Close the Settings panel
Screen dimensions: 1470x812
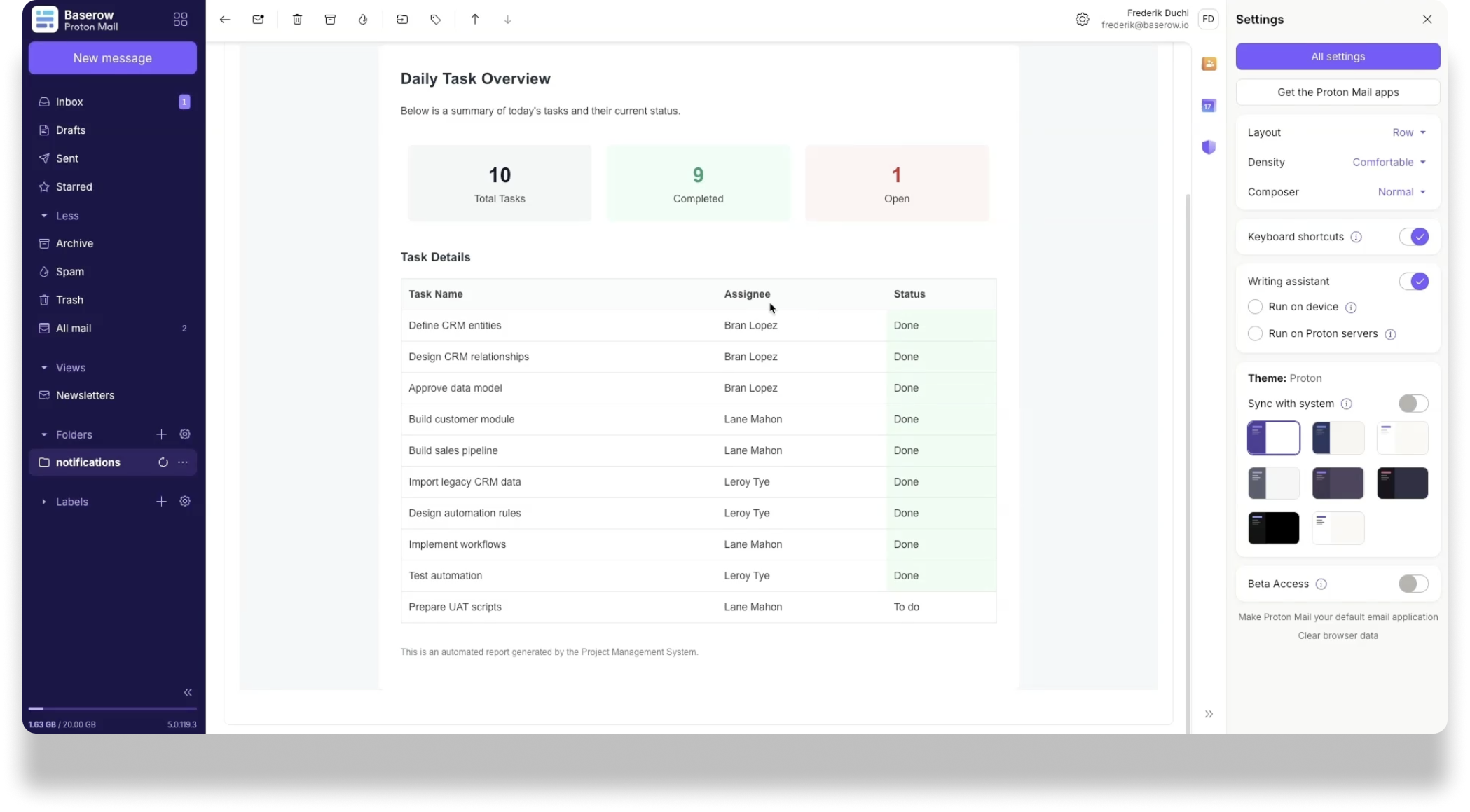pyautogui.click(x=1427, y=20)
